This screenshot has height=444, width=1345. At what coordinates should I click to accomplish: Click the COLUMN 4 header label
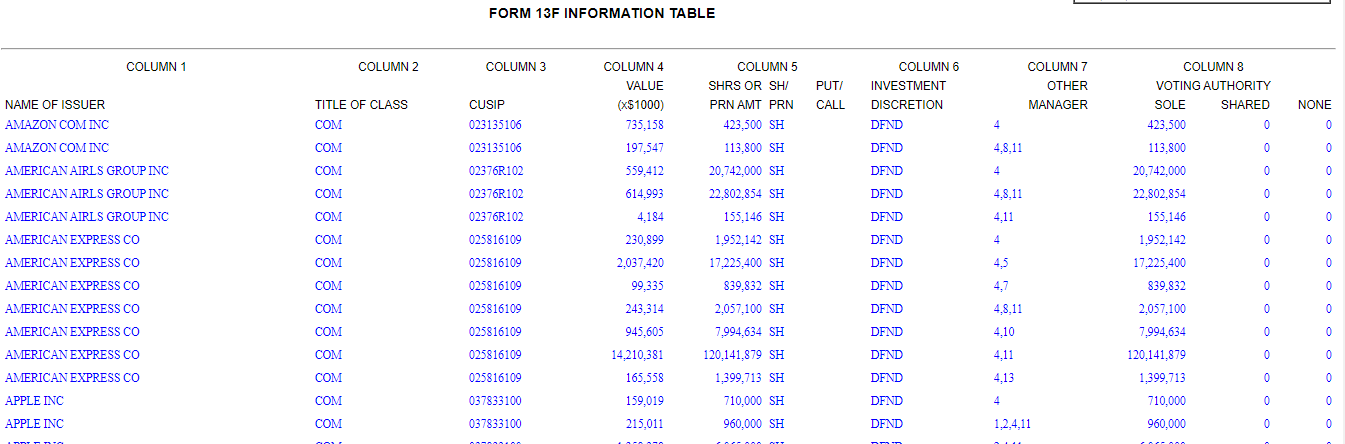[634, 67]
